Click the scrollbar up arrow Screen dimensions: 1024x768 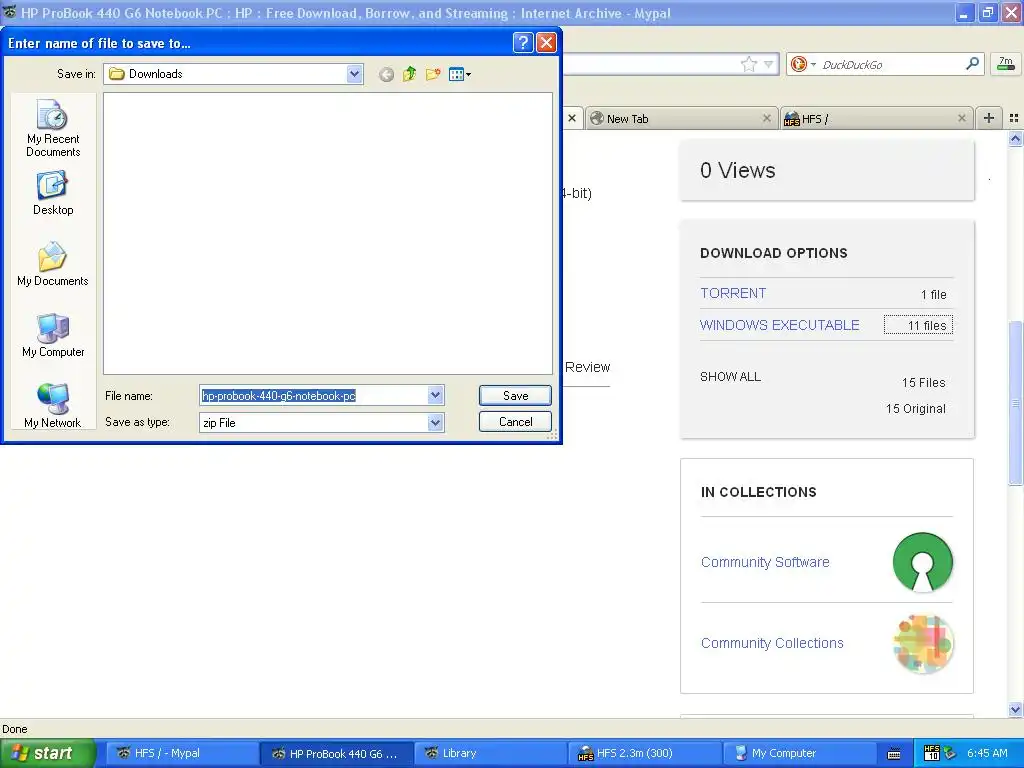(1015, 138)
